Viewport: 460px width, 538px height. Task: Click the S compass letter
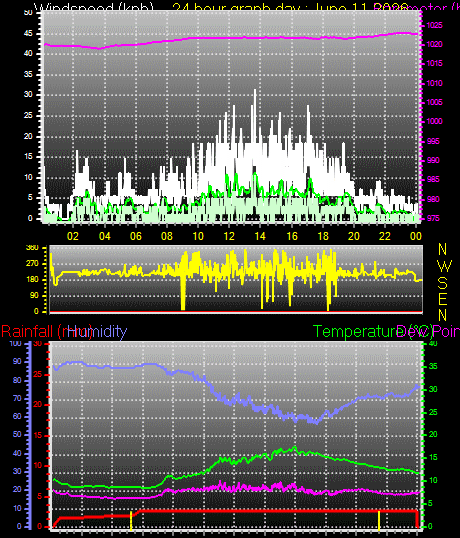443,283
